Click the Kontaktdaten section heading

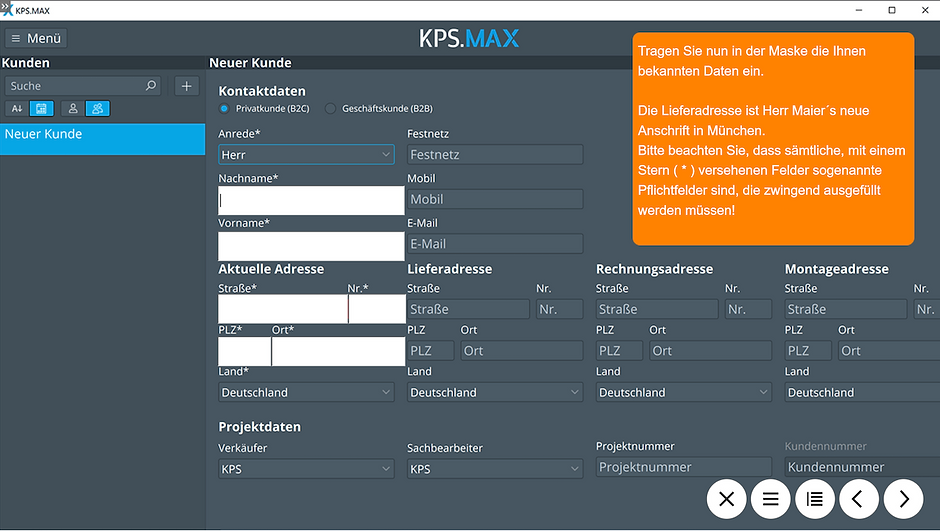[262, 91]
